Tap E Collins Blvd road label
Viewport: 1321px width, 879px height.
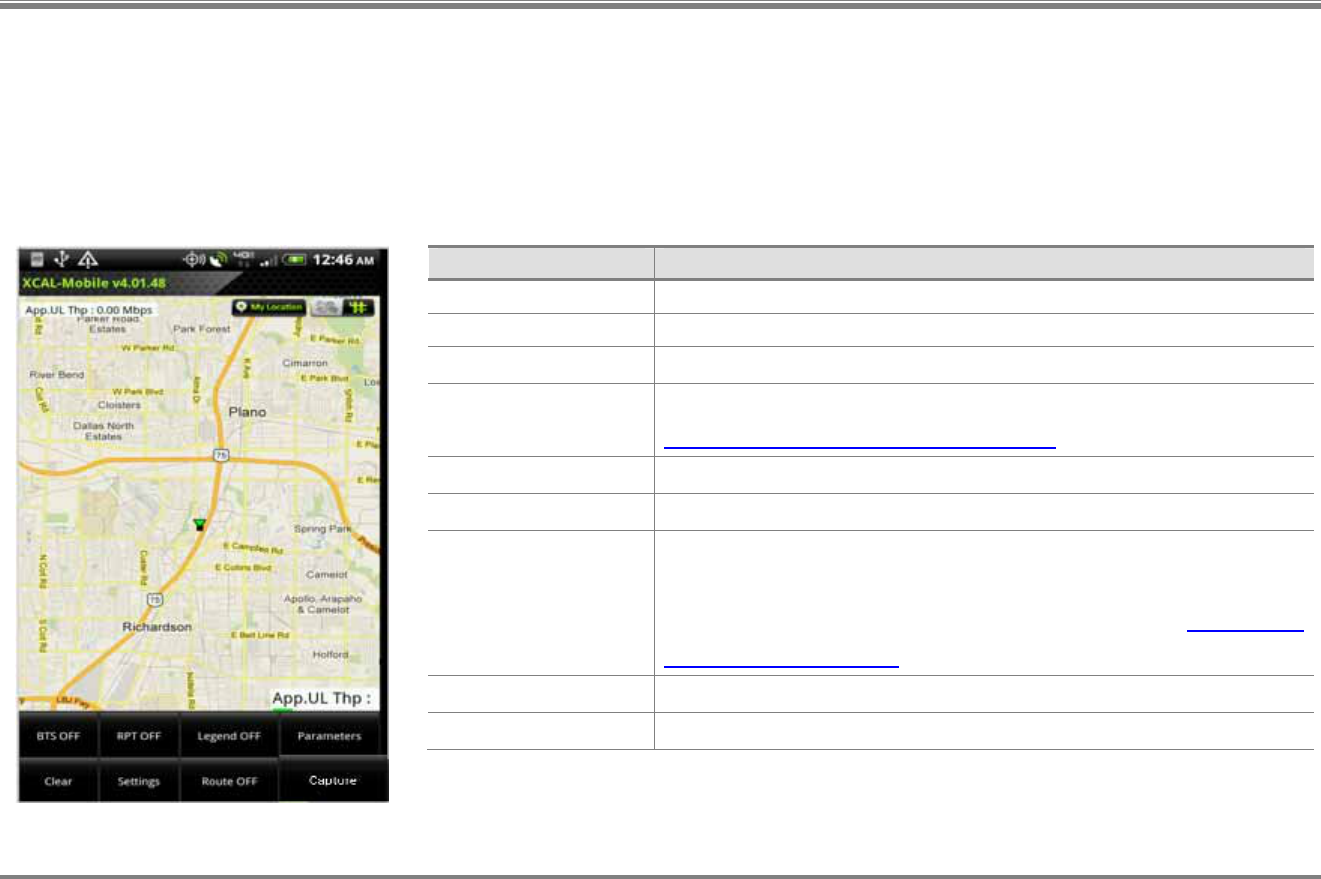pyautogui.click(x=244, y=567)
